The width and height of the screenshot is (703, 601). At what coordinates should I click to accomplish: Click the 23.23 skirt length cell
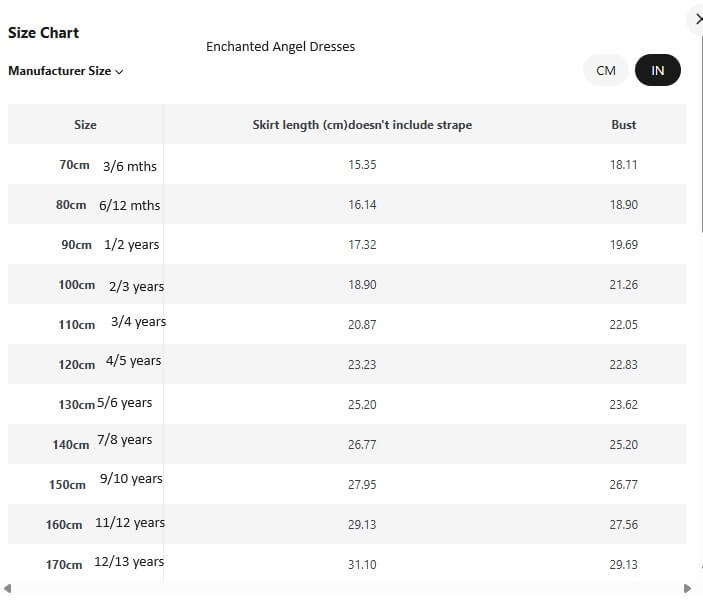coord(362,365)
